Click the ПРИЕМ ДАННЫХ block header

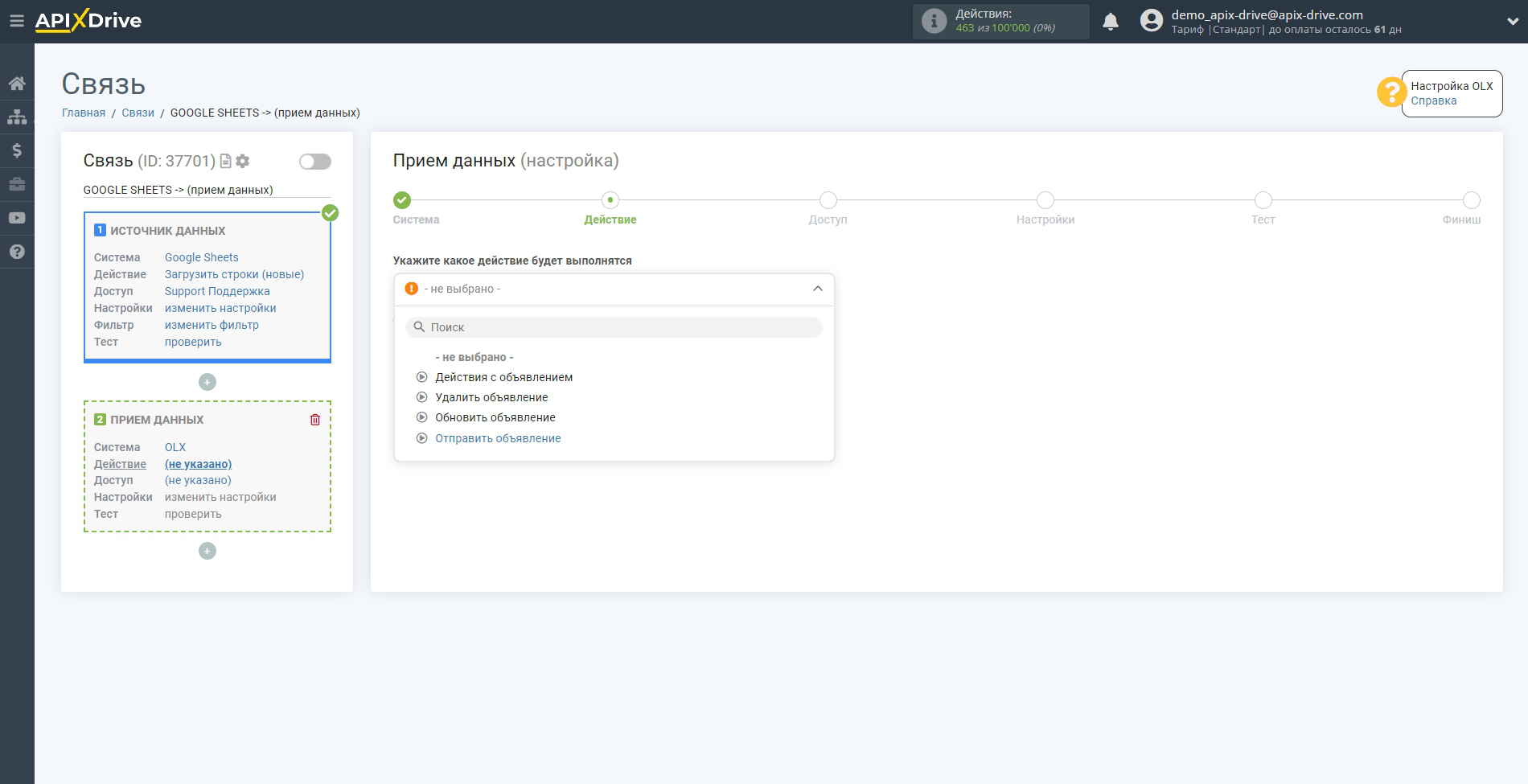pos(157,420)
